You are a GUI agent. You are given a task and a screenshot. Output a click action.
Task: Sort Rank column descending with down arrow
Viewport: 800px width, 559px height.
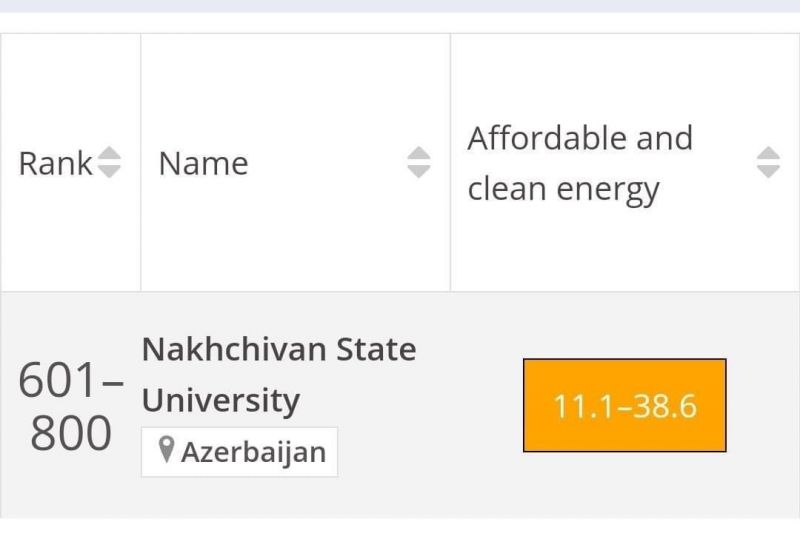coord(109,172)
